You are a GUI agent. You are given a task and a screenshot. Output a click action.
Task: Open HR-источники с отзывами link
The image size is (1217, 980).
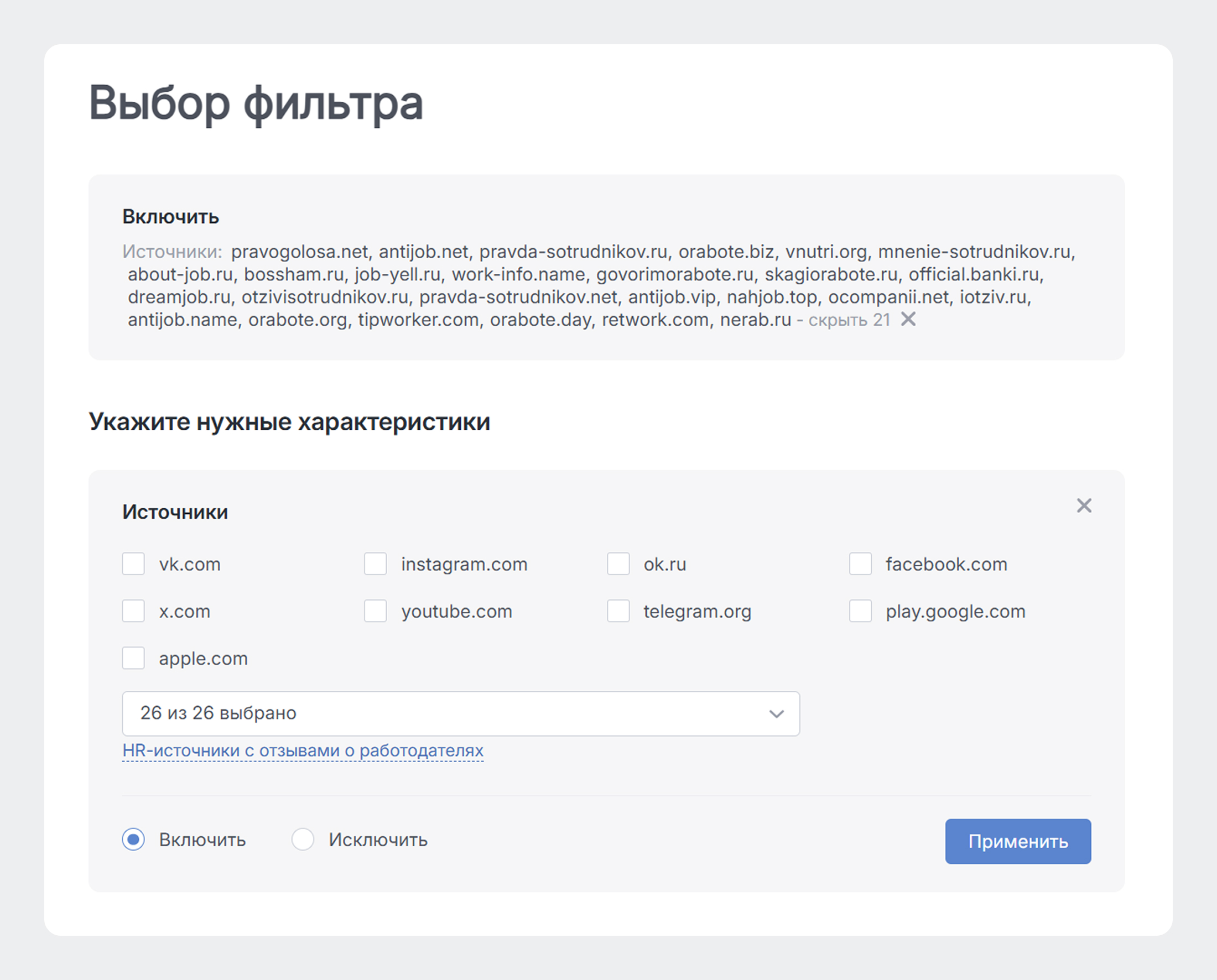coord(303,751)
